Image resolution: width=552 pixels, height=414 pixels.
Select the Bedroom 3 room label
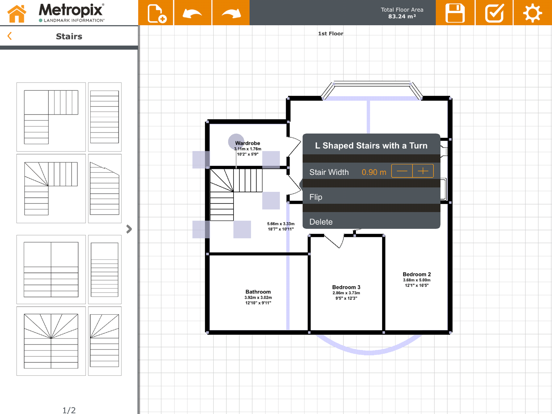(346, 287)
